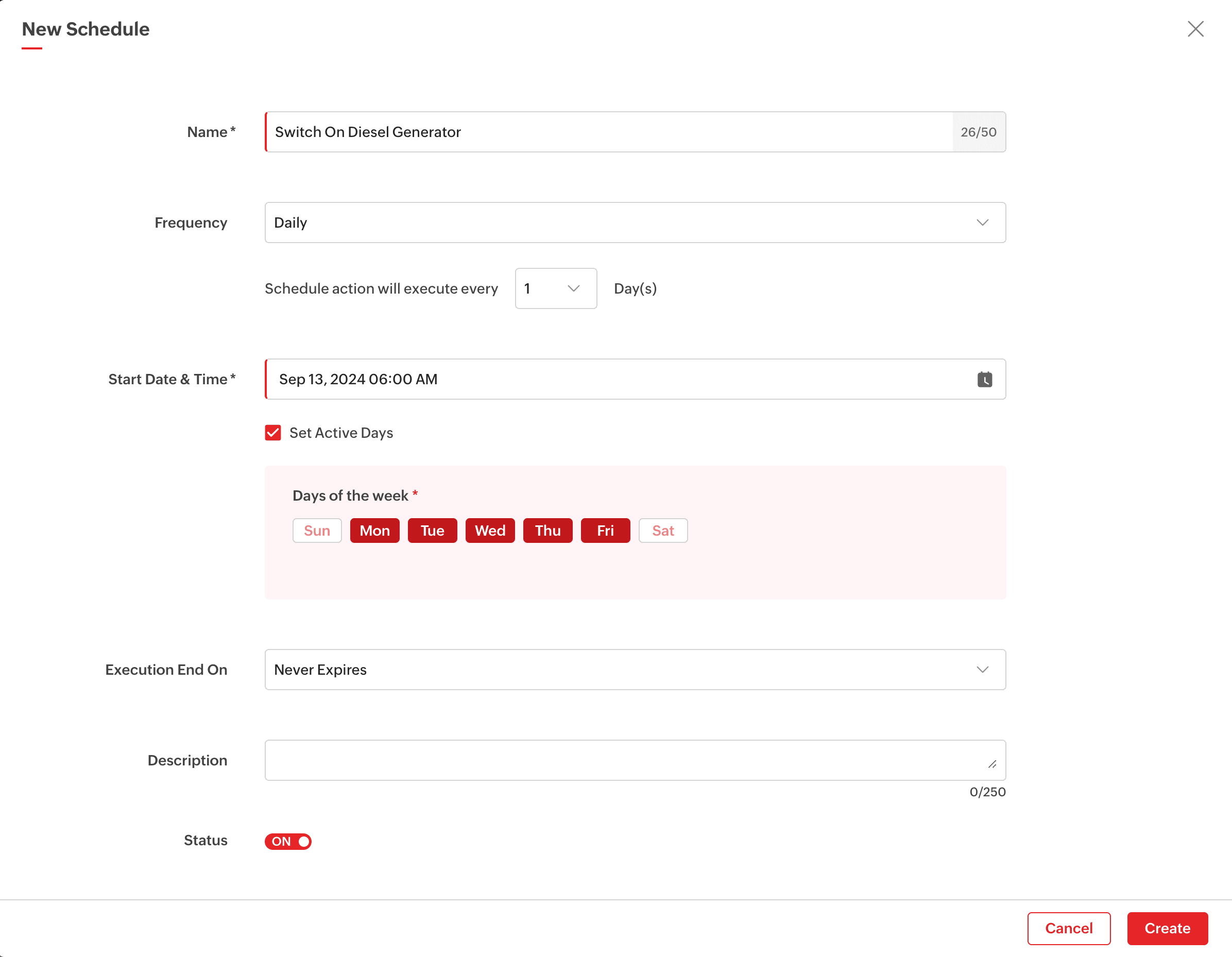The height and width of the screenshot is (957, 1232).
Task: Click the Start Date & Time field
Action: 621,379
